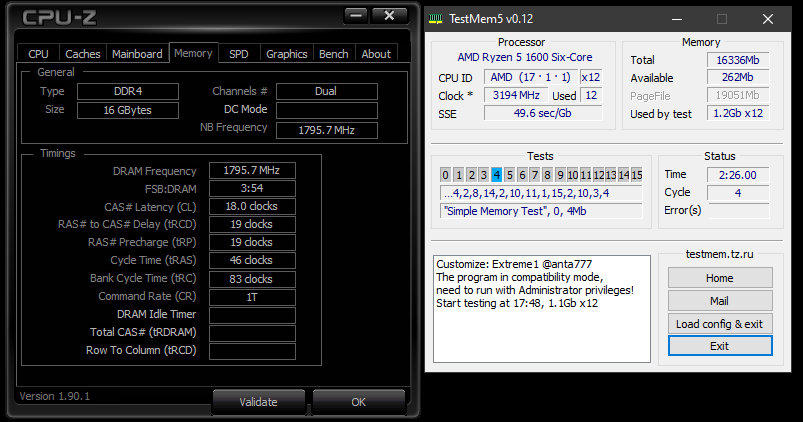The image size is (803, 422).
Task: Select test box 1 in Tests
Action: click(x=459, y=175)
